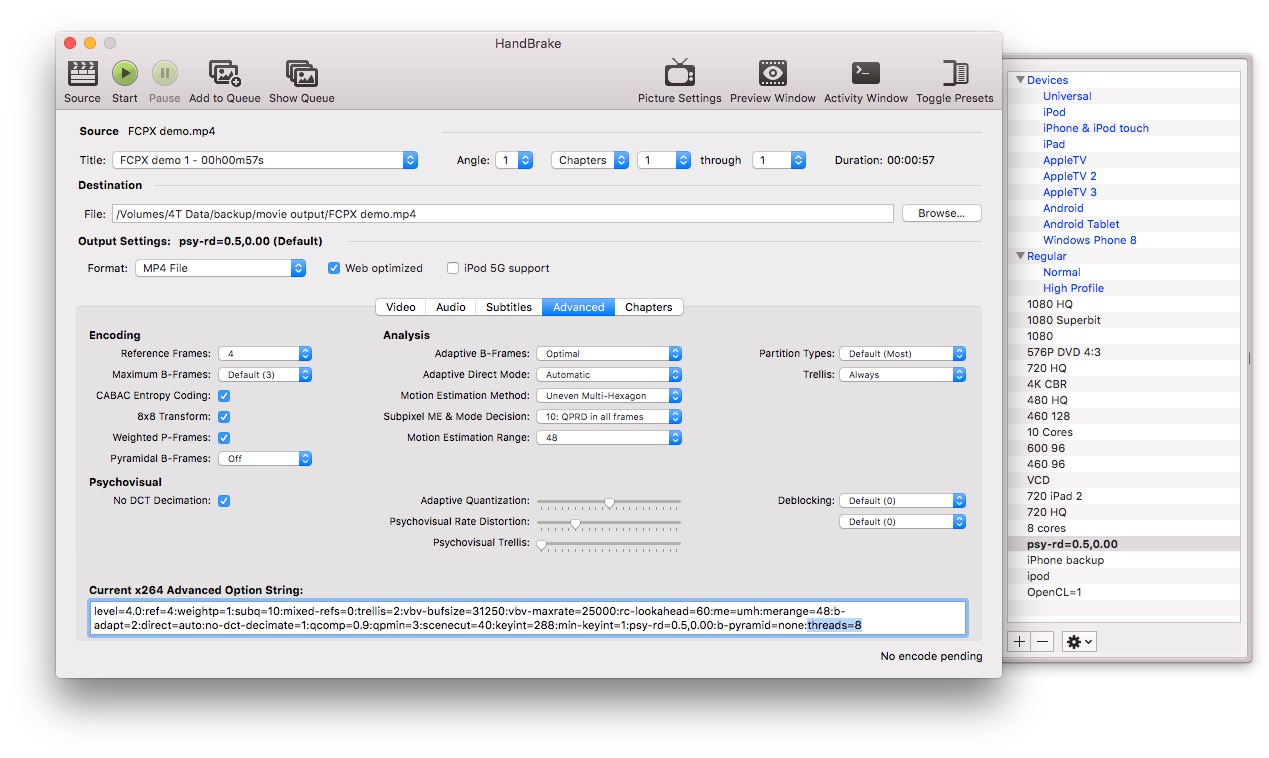Open Maximum B-Frames dropdown

(265, 375)
